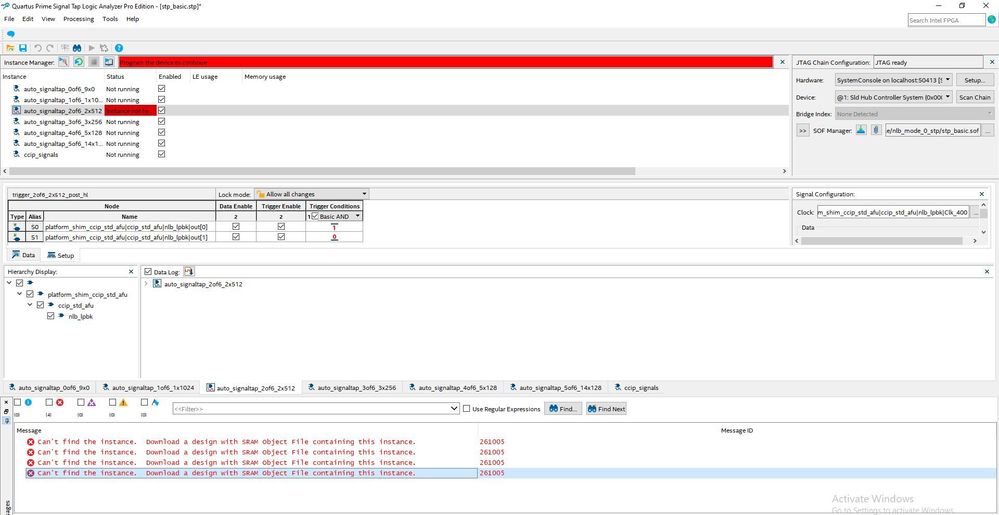The height and width of the screenshot is (515, 999).
Task: Open the Lock mode dropdown
Action: [311, 194]
